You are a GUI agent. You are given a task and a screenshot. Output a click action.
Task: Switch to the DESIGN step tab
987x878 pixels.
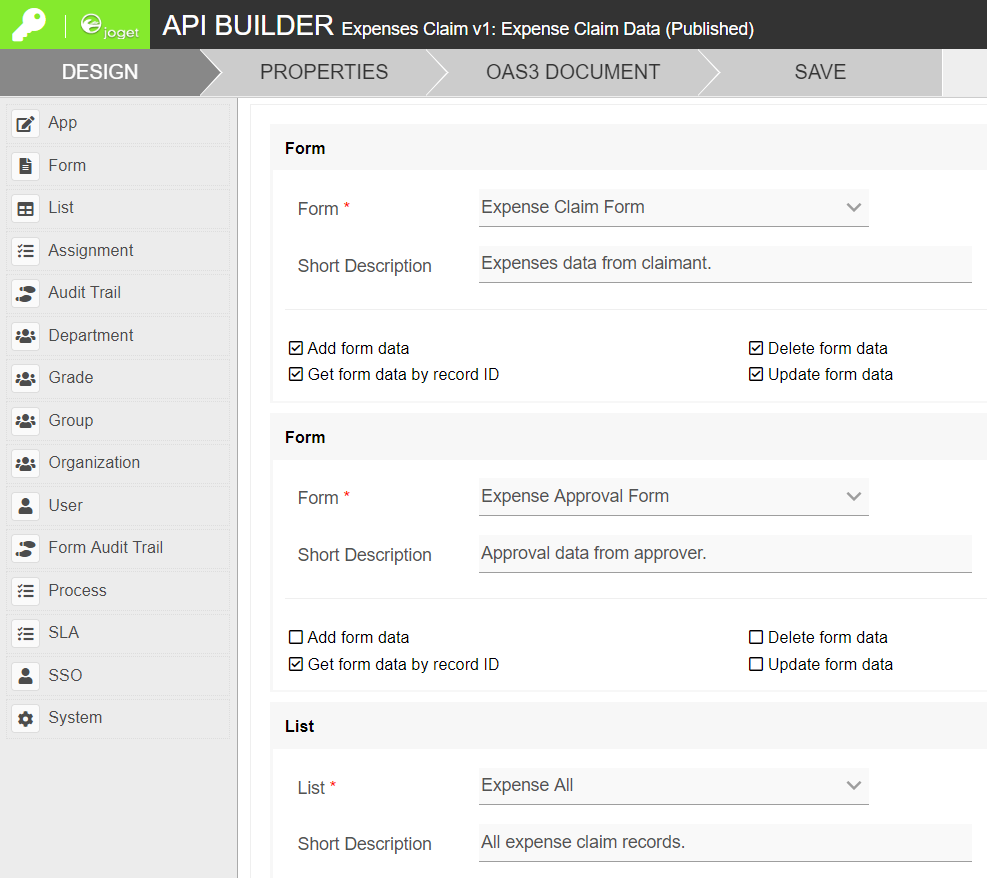pos(100,72)
